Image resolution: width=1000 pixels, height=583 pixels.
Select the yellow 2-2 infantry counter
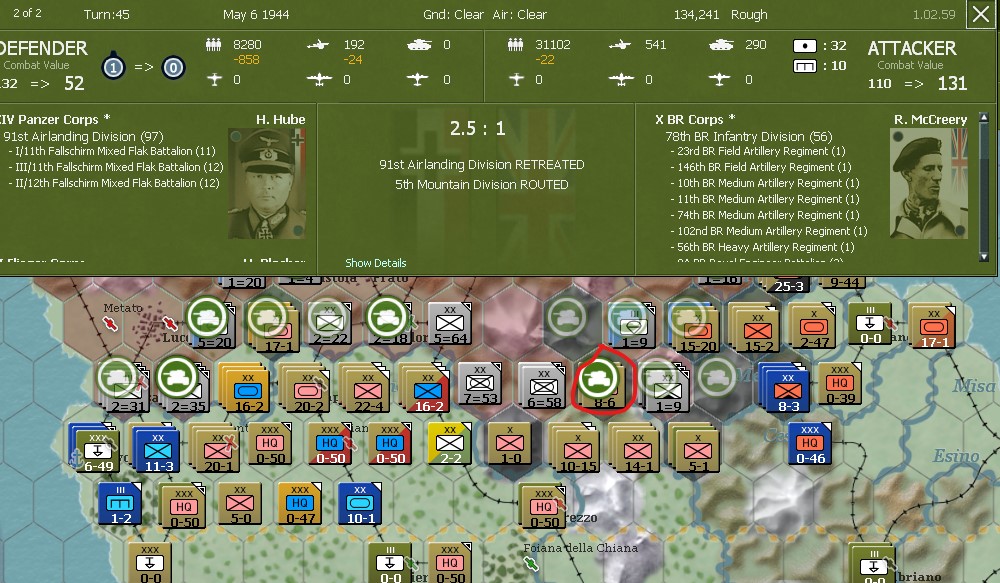coord(450,443)
